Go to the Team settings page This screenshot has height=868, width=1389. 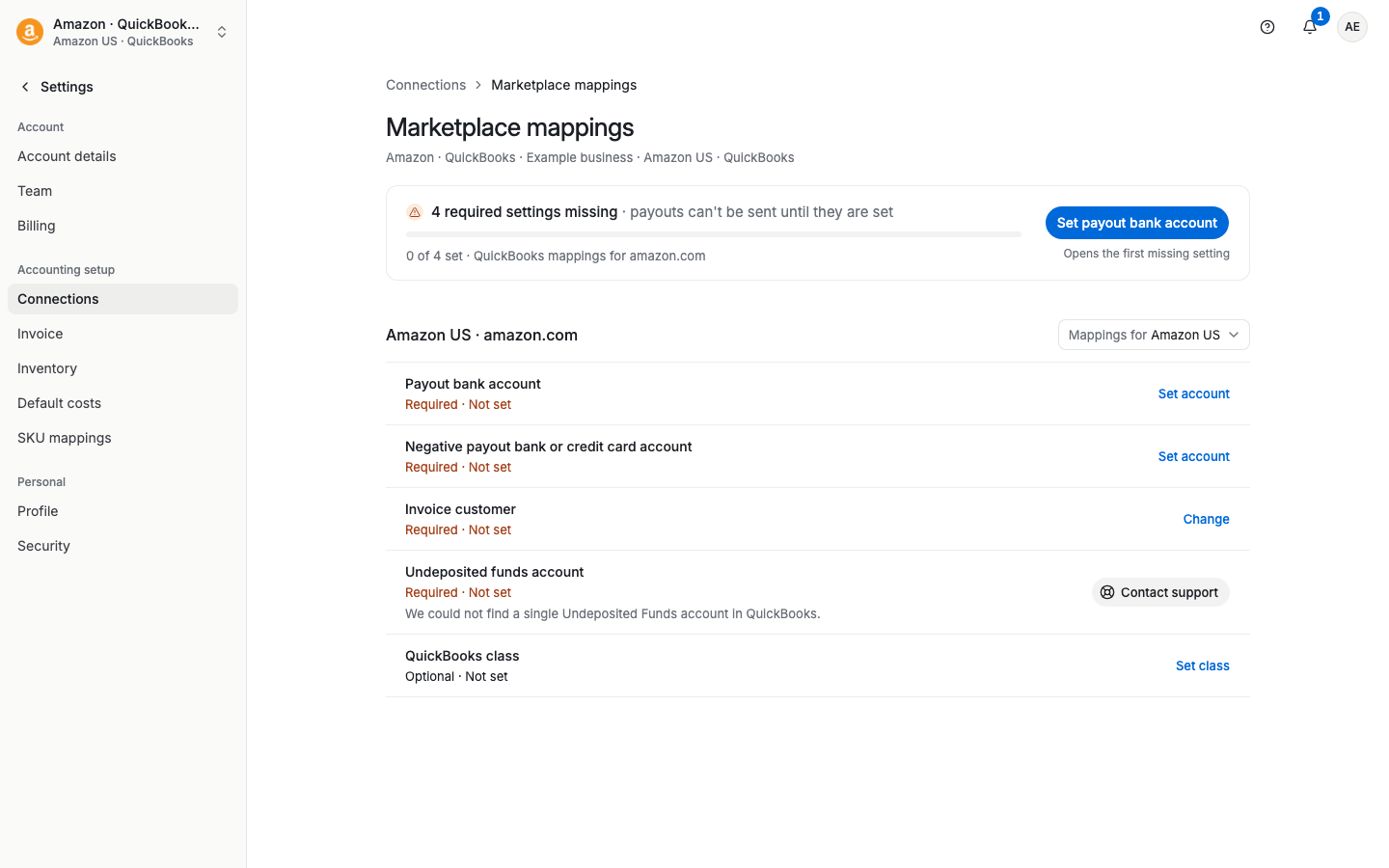(x=123, y=191)
